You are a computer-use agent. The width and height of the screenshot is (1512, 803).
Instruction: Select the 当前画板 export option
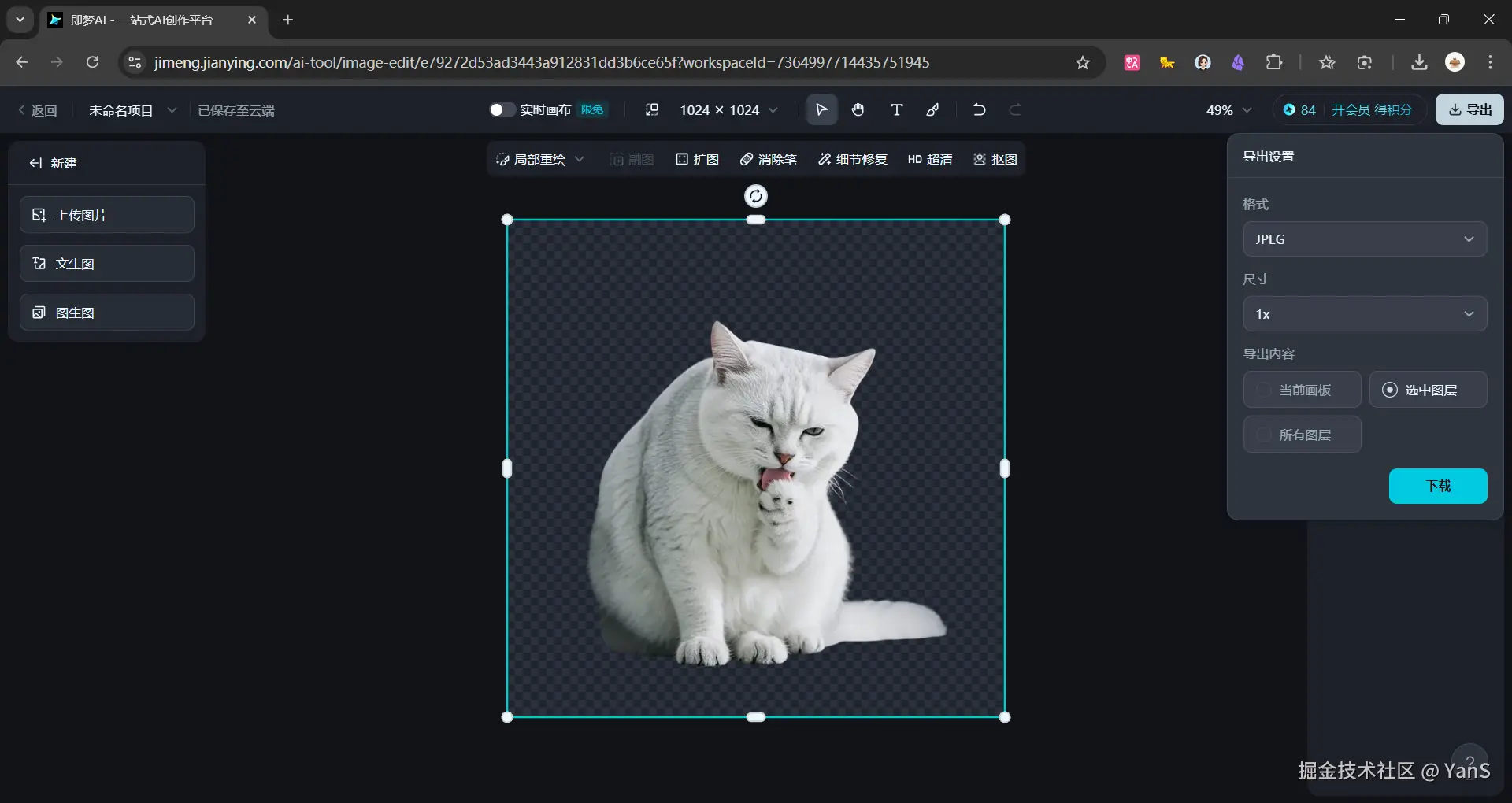1302,390
